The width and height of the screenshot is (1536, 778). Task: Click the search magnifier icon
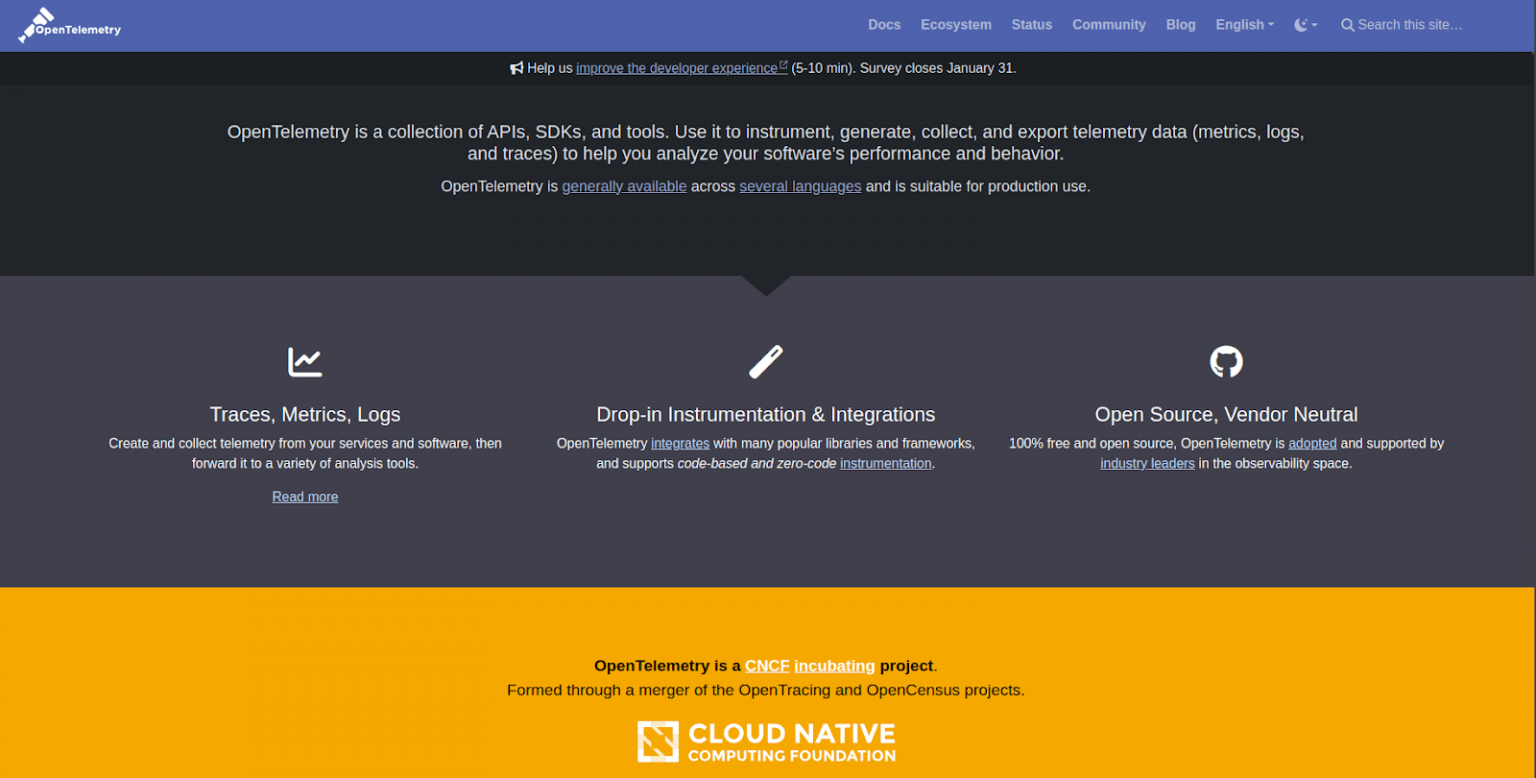(x=1347, y=25)
